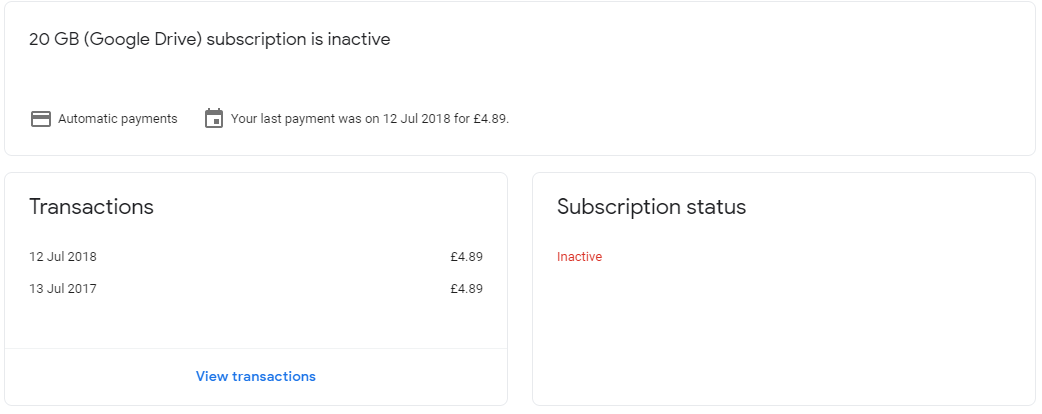
Task: Click the £4.89 amount for 13 Jul 2017
Action: pos(467,289)
